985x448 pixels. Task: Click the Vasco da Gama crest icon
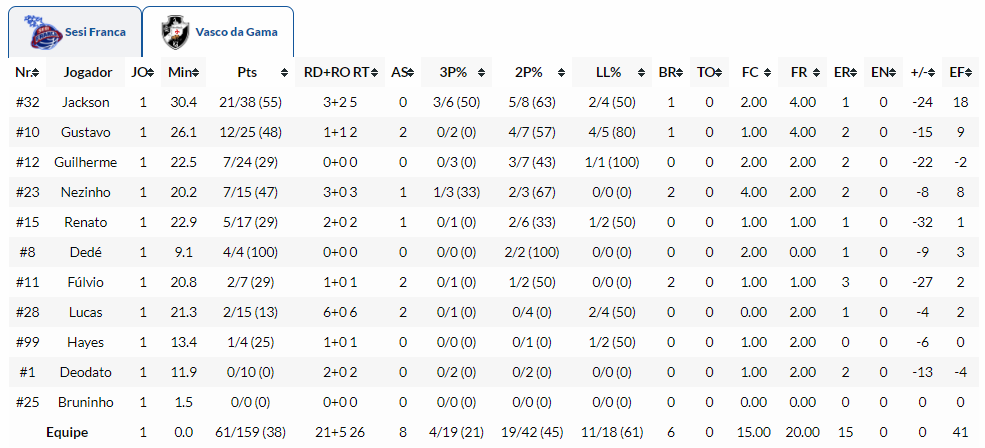pos(177,32)
